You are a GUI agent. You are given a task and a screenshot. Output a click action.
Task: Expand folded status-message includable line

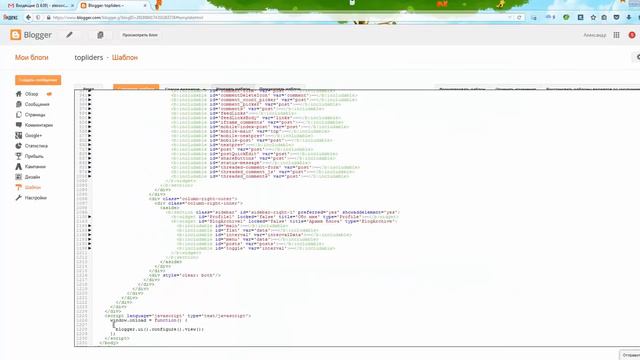pos(89,162)
